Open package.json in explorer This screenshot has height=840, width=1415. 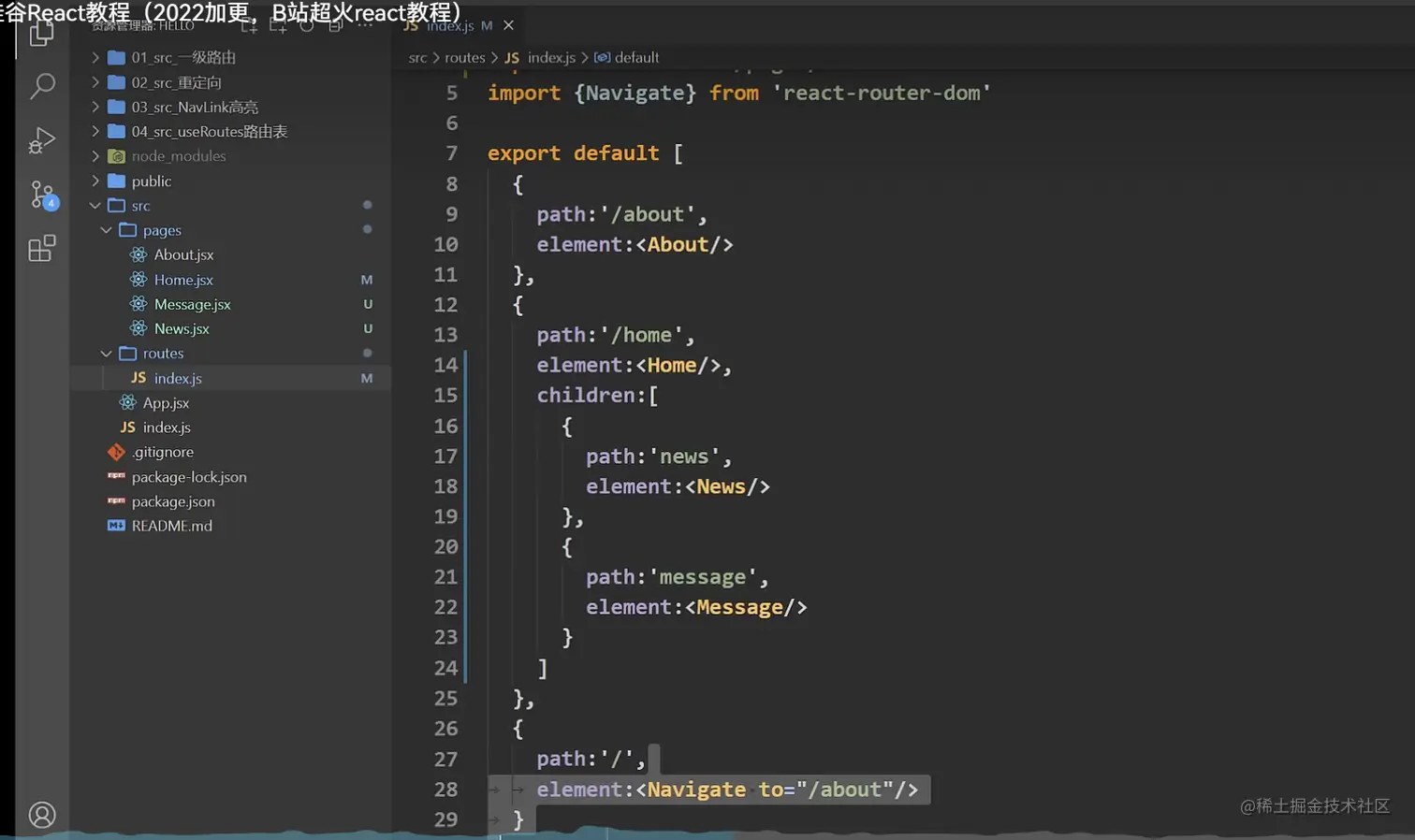tap(173, 501)
